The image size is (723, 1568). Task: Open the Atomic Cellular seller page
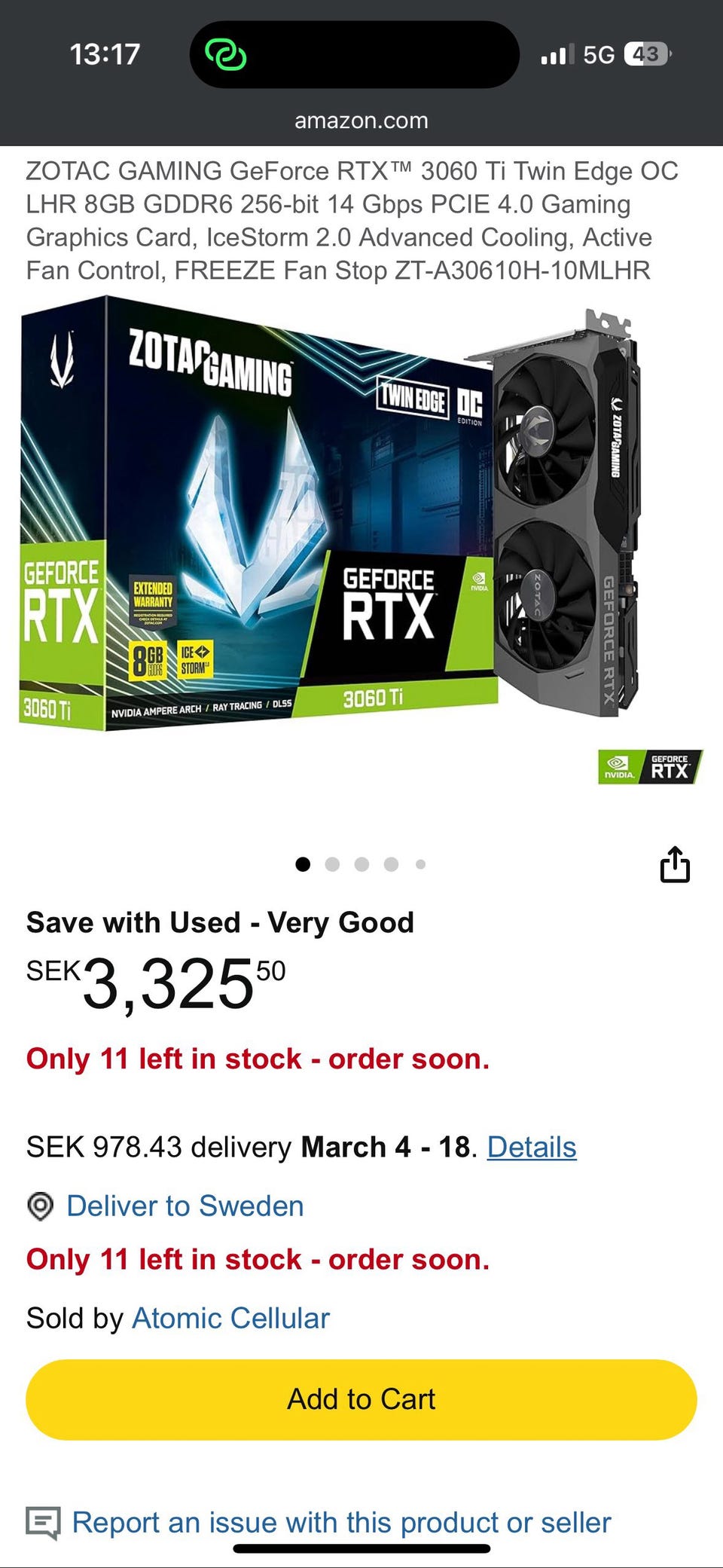230,1318
